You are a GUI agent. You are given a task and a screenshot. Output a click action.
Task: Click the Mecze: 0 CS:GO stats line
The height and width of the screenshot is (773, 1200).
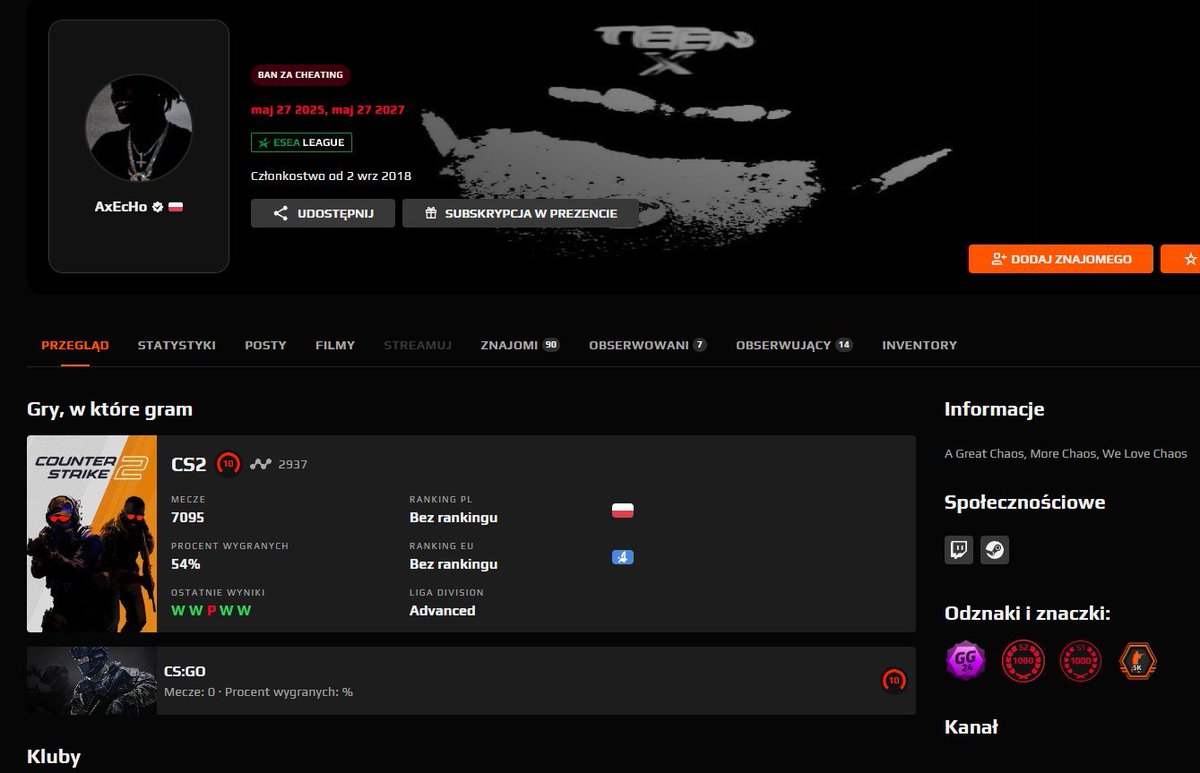pyautogui.click(x=258, y=692)
